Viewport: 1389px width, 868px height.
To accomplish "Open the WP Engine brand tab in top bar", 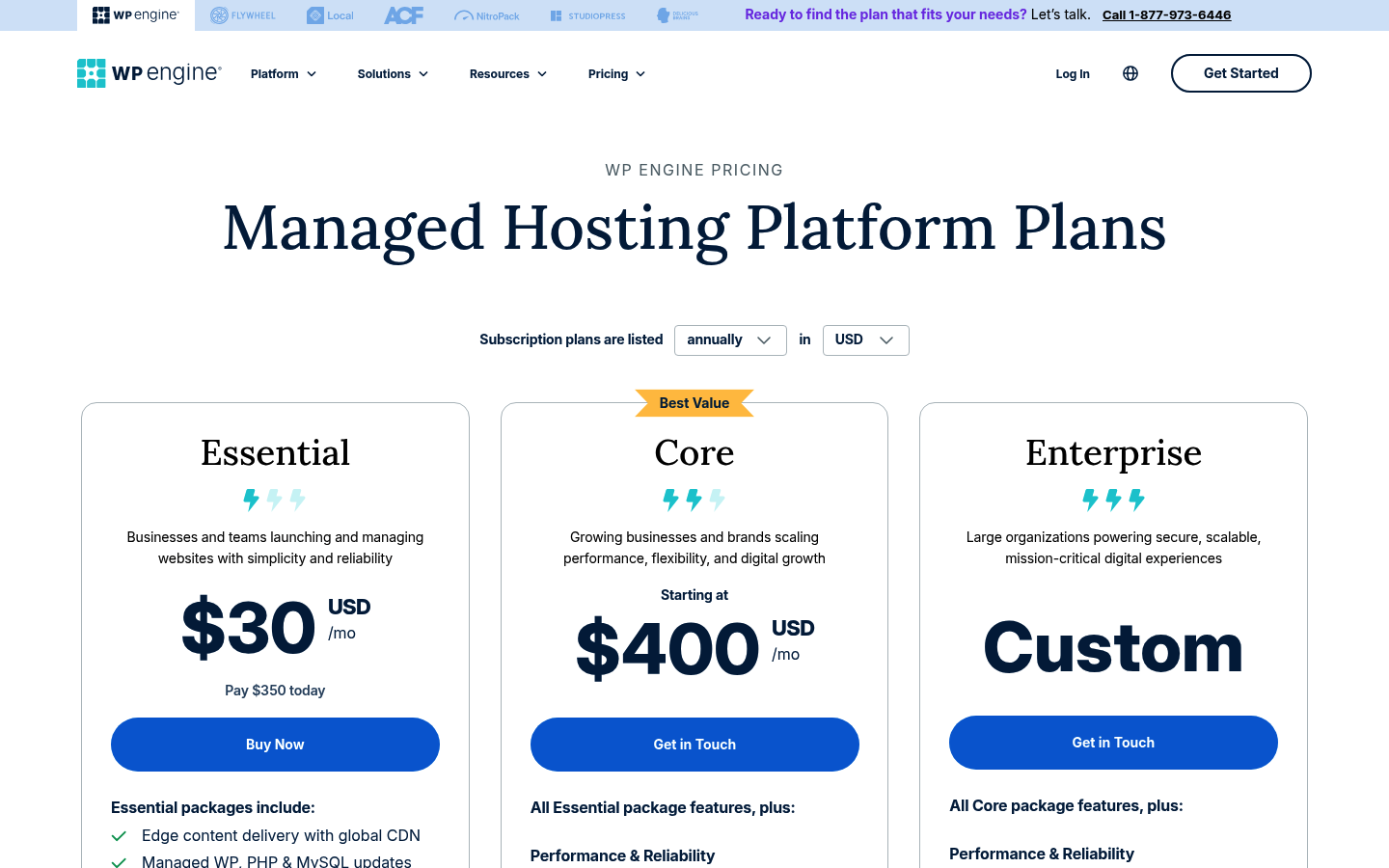I will click(136, 15).
